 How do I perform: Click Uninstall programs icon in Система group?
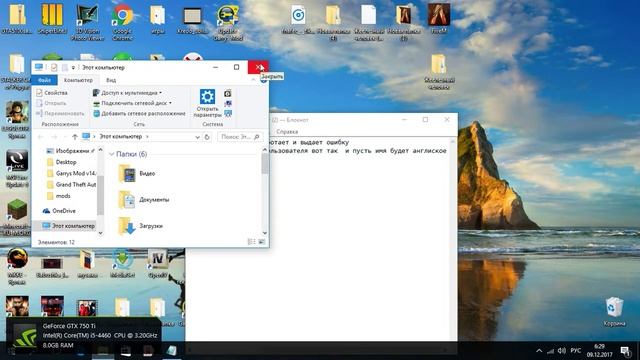[x=228, y=93]
